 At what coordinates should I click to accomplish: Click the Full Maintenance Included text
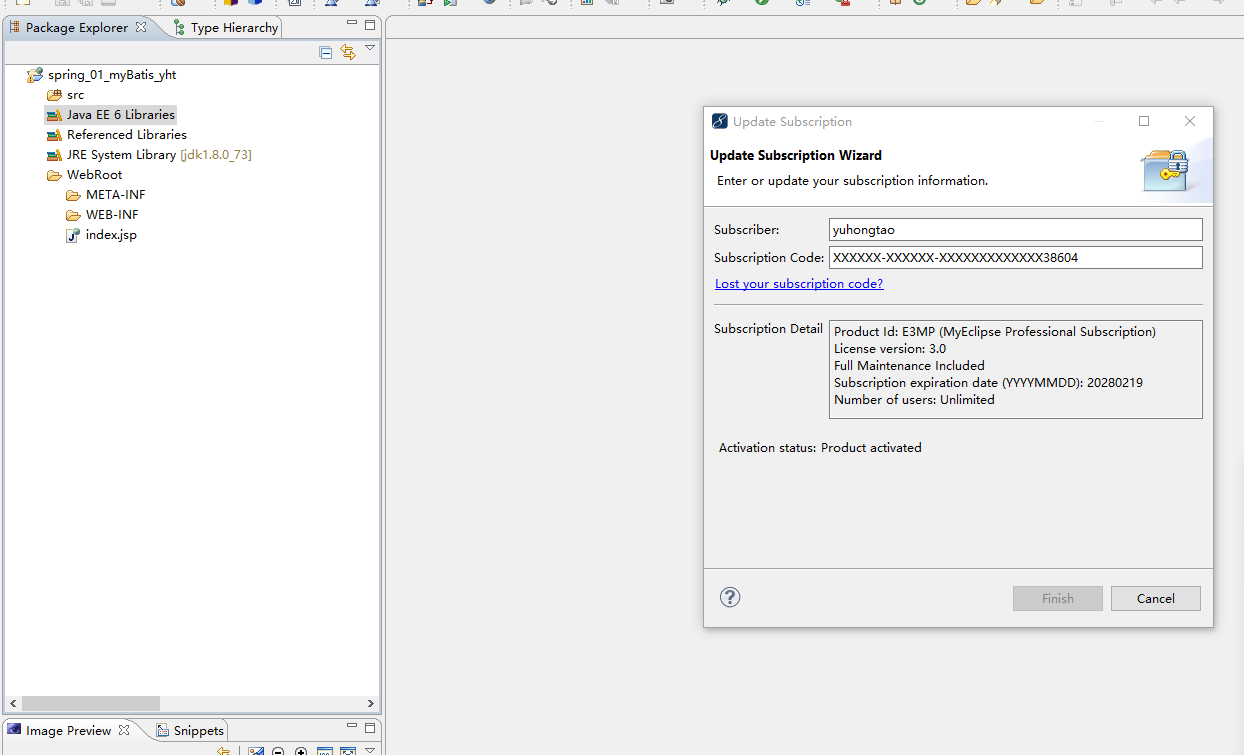pyautogui.click(x=909, y=366)
